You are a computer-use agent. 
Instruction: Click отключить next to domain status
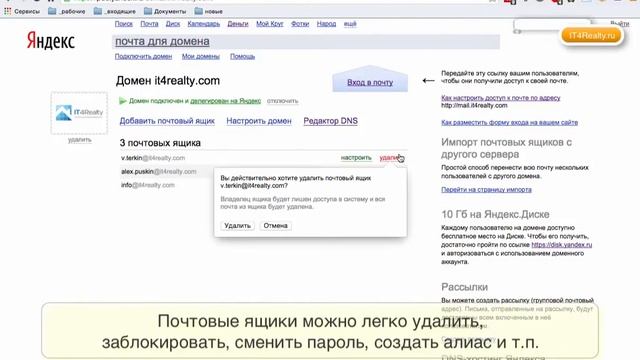282,101
